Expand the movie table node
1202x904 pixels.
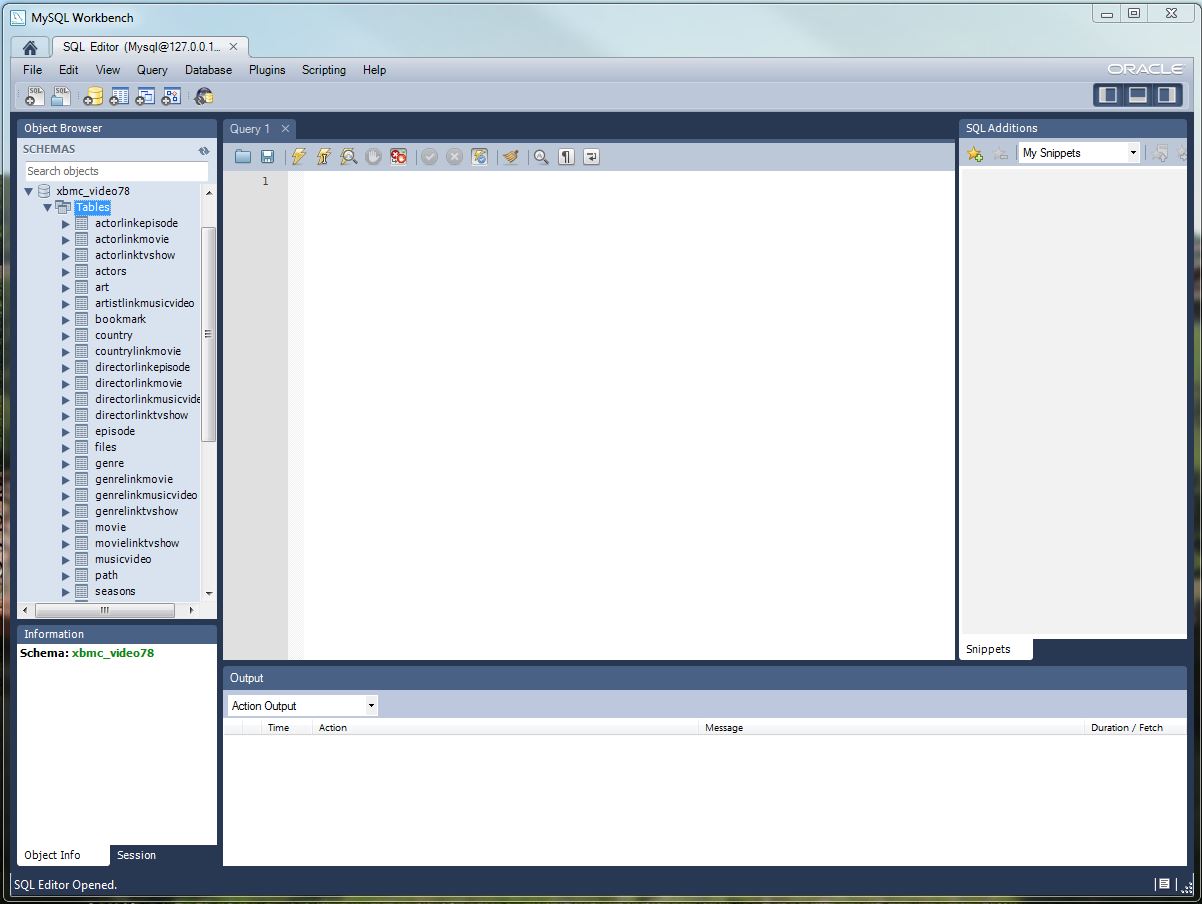(66, 527)
